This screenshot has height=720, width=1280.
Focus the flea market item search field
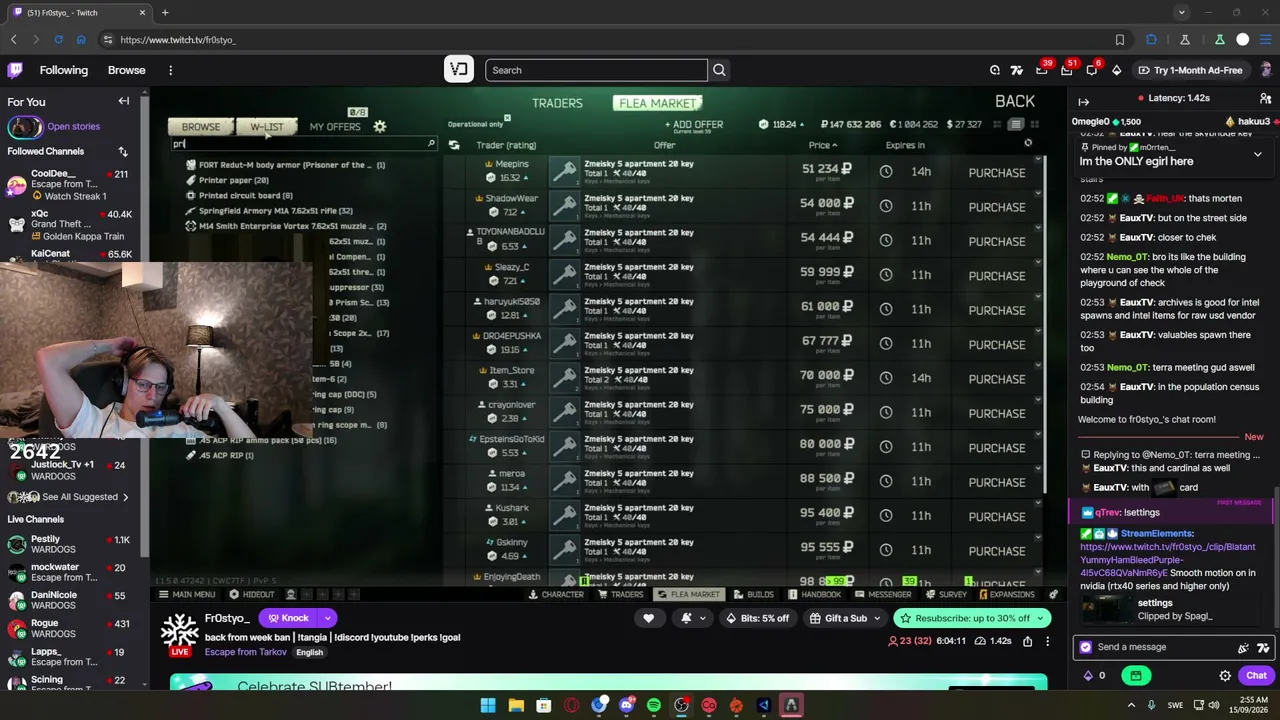(304, 145)
